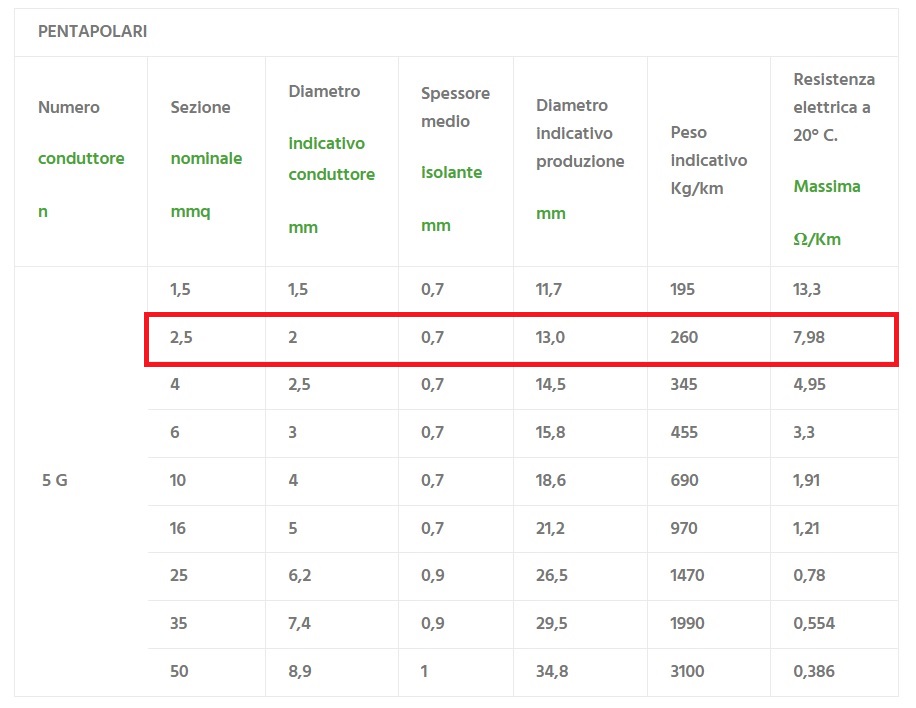Screen dimensions: 916x708
Task: Select resistance value 7,98 in highlighted row
Action: [x=809, y=338]
